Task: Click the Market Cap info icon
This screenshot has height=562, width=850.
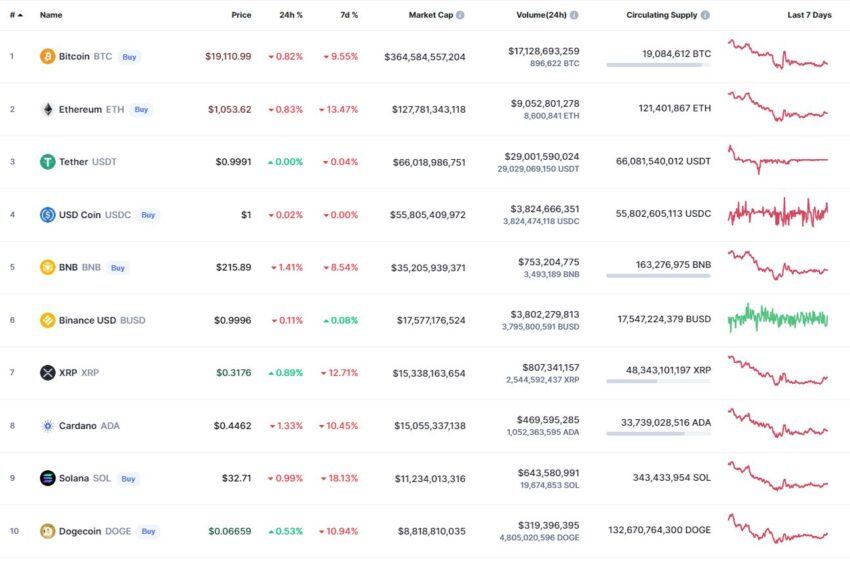Action: [x=460, y=15]
